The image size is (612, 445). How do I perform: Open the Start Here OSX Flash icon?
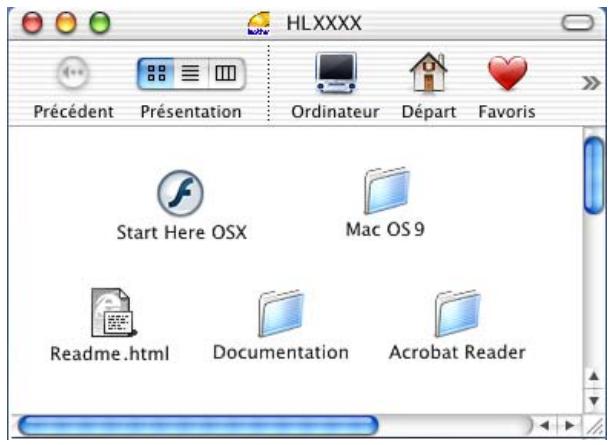180,193
